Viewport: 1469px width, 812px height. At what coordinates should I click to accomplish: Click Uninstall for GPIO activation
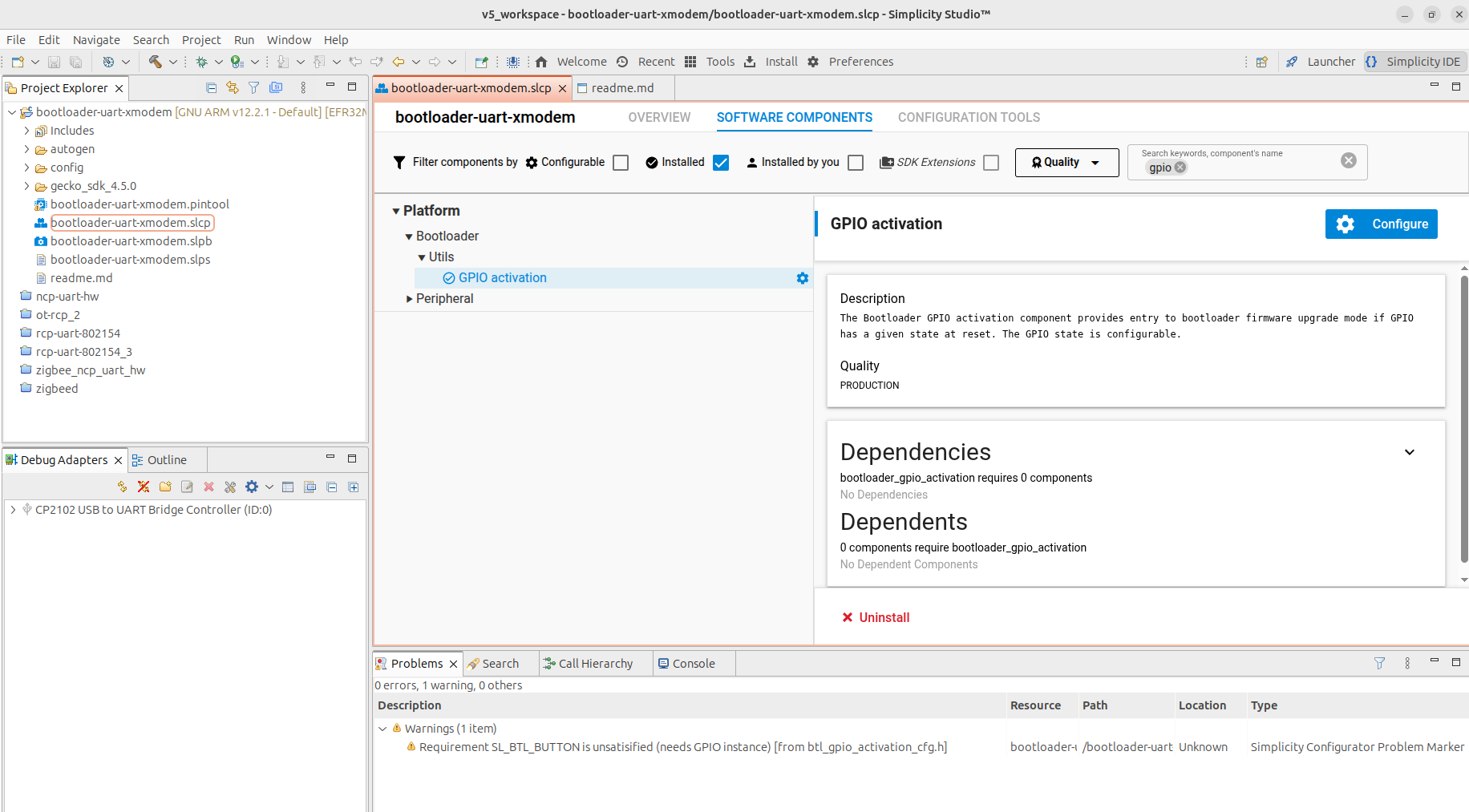(x=876, y=617)
